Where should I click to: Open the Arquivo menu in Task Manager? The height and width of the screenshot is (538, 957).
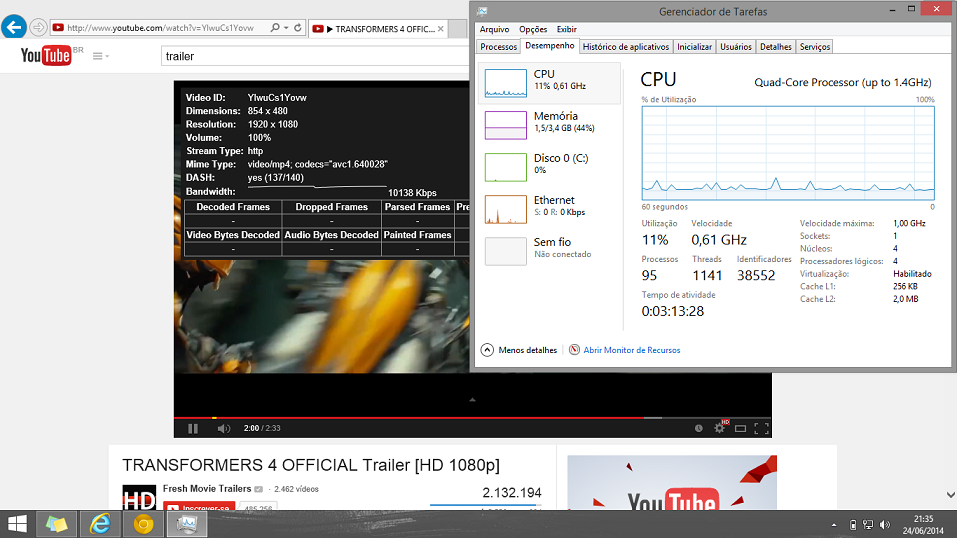[494, 29]
